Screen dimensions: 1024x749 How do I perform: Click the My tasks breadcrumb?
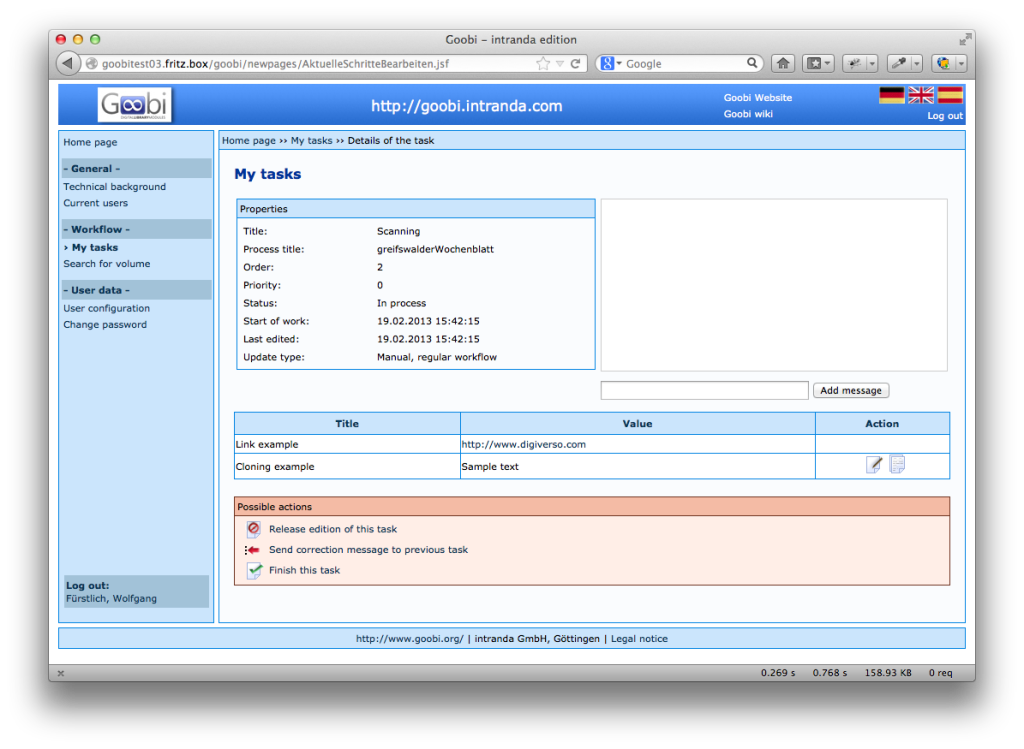(x=312, y=140)
